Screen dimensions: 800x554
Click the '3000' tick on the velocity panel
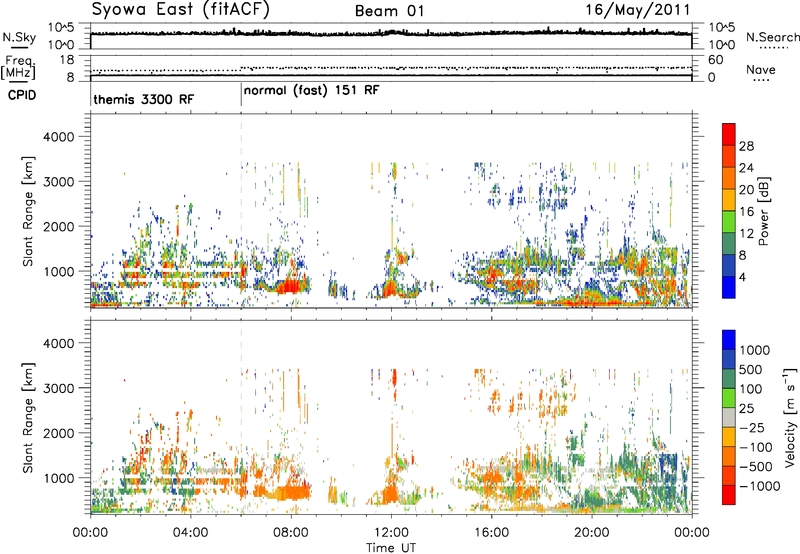[58, 388]
